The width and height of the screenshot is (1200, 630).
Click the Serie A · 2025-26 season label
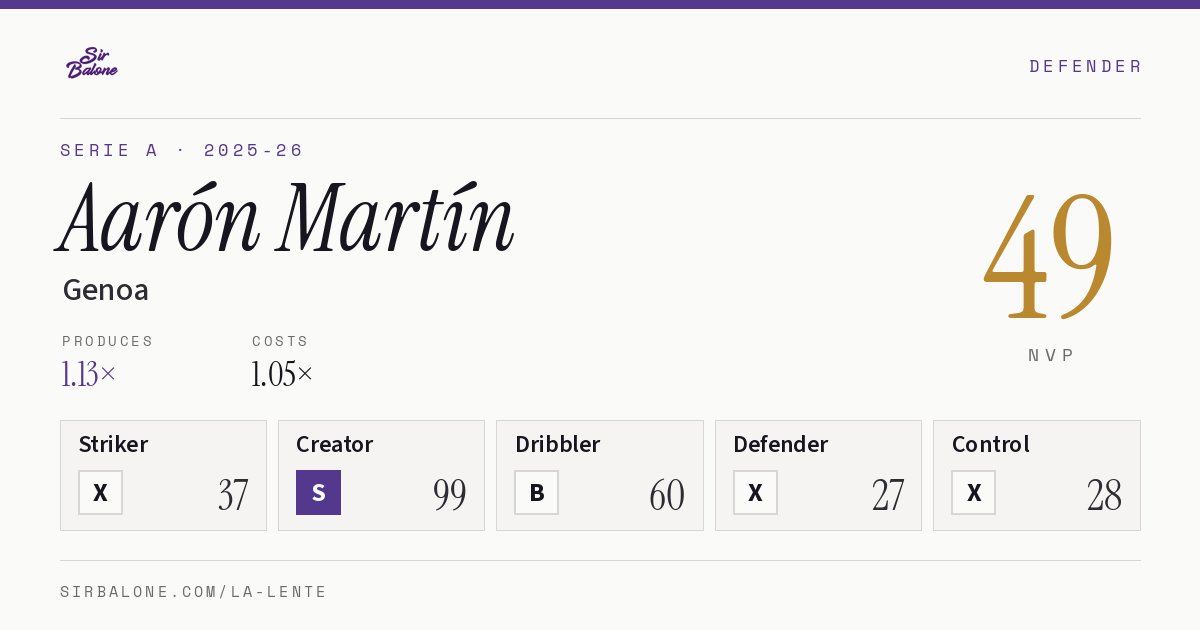coord(182,150)
